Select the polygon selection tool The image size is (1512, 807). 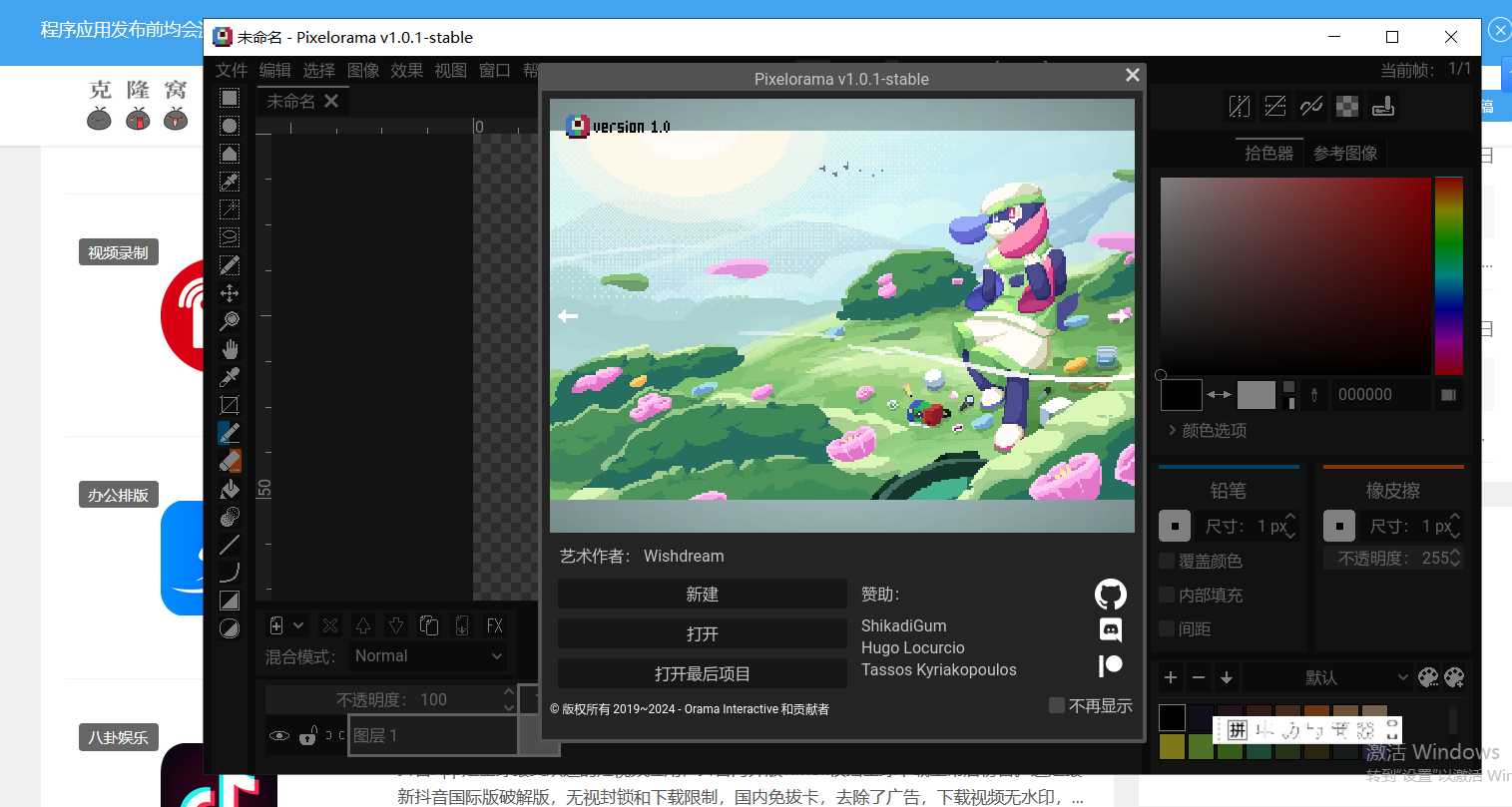[230, 154]
